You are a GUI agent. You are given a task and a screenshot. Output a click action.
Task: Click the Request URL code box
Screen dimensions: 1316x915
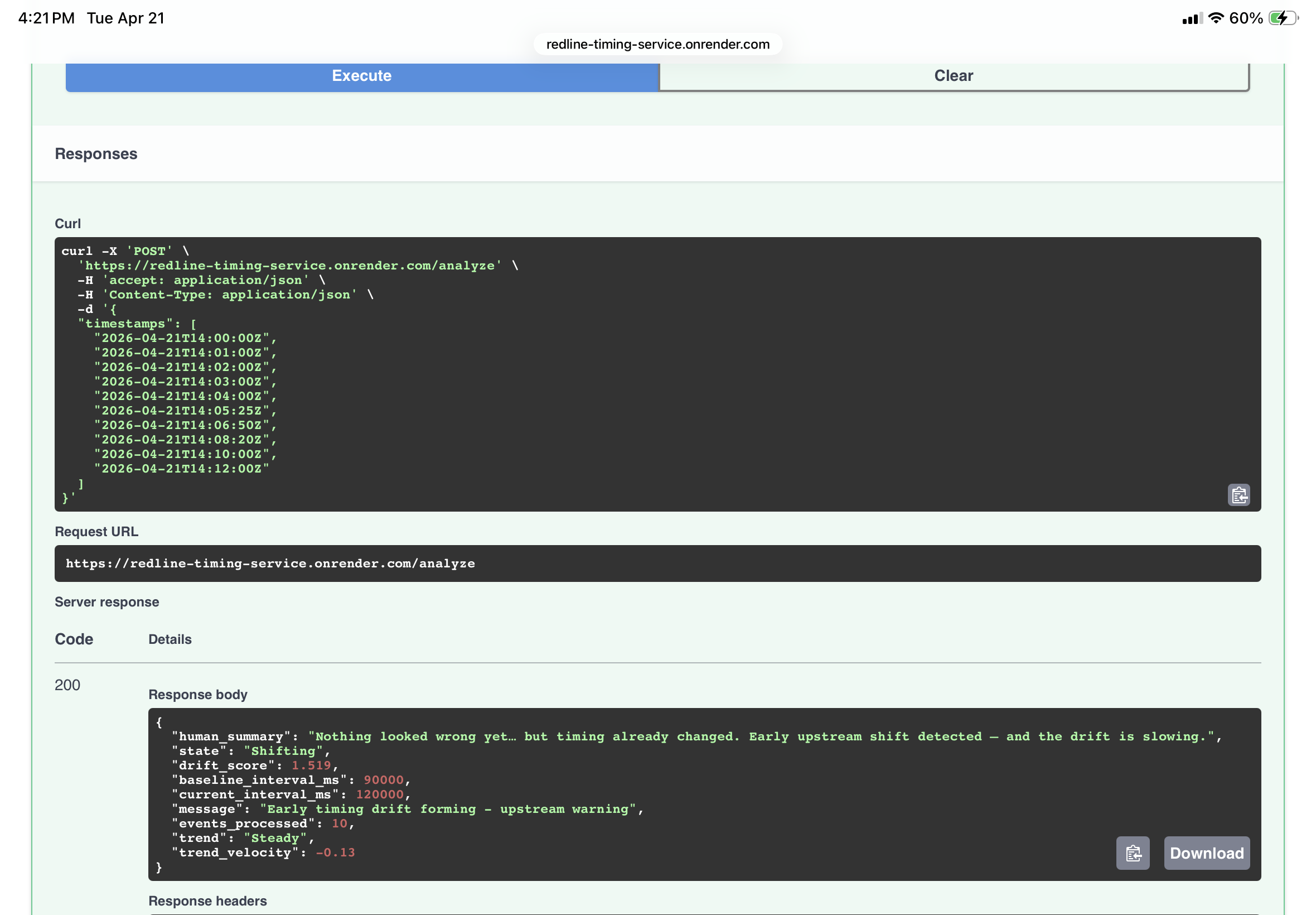tap(657, 563)
